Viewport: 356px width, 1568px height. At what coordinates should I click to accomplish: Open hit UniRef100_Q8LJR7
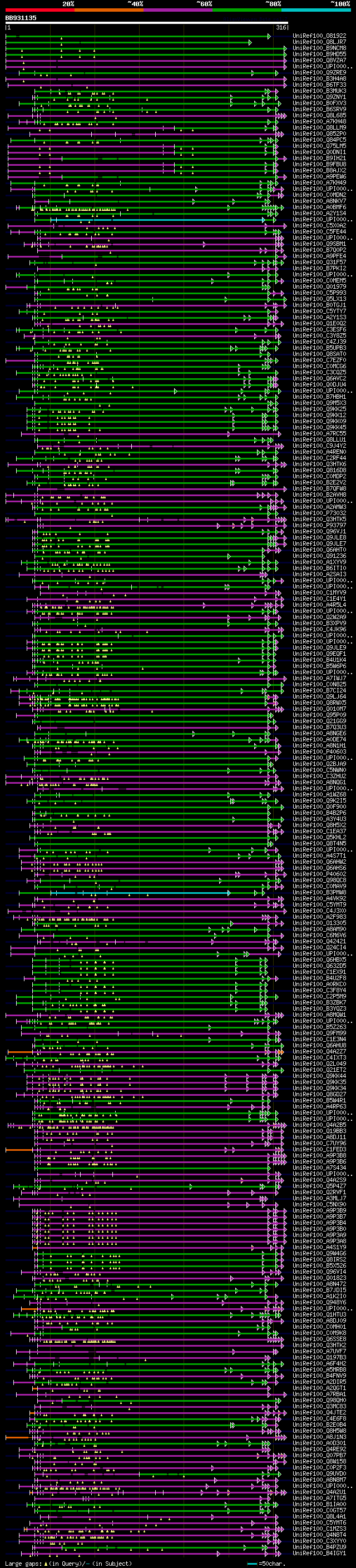click(319, 42)
